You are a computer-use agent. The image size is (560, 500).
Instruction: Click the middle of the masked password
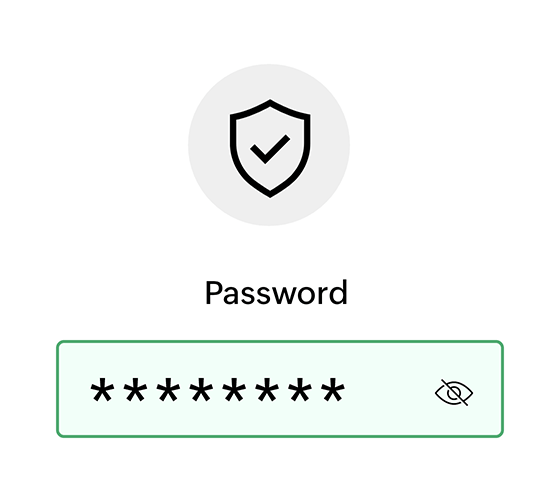(x=218, y=390)
